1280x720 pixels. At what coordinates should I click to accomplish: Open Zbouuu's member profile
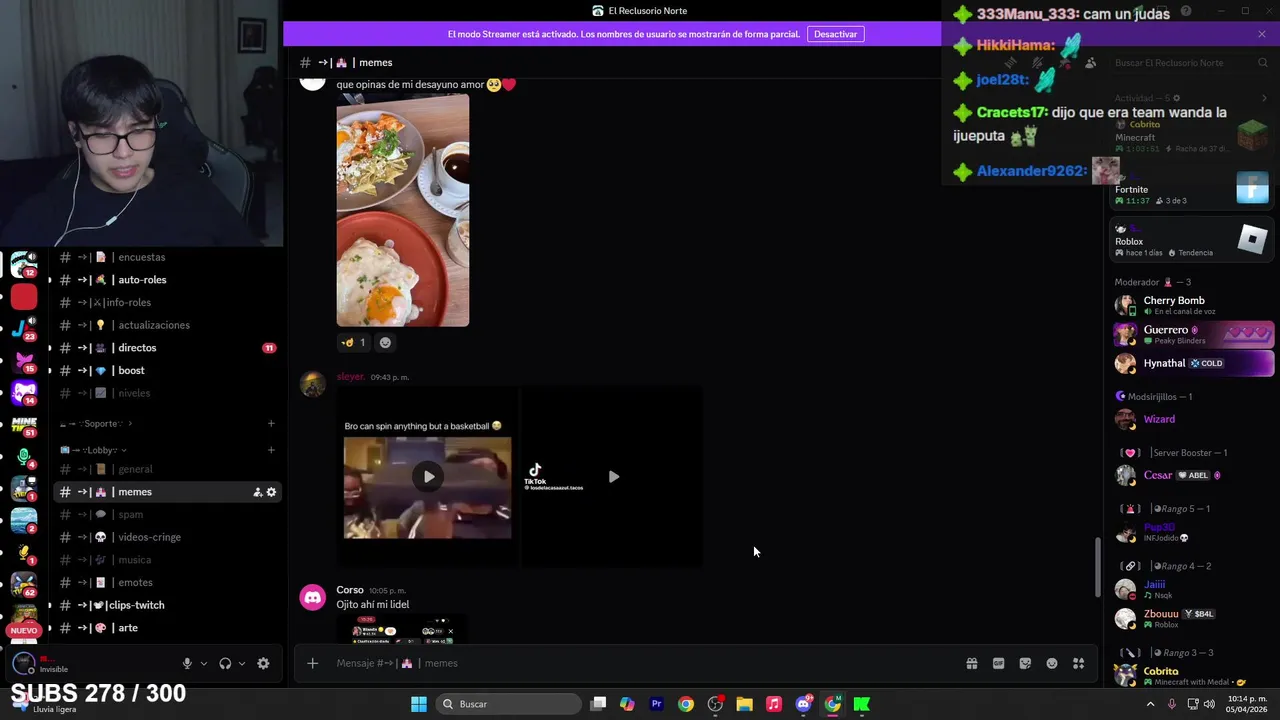click(1194, 618)
